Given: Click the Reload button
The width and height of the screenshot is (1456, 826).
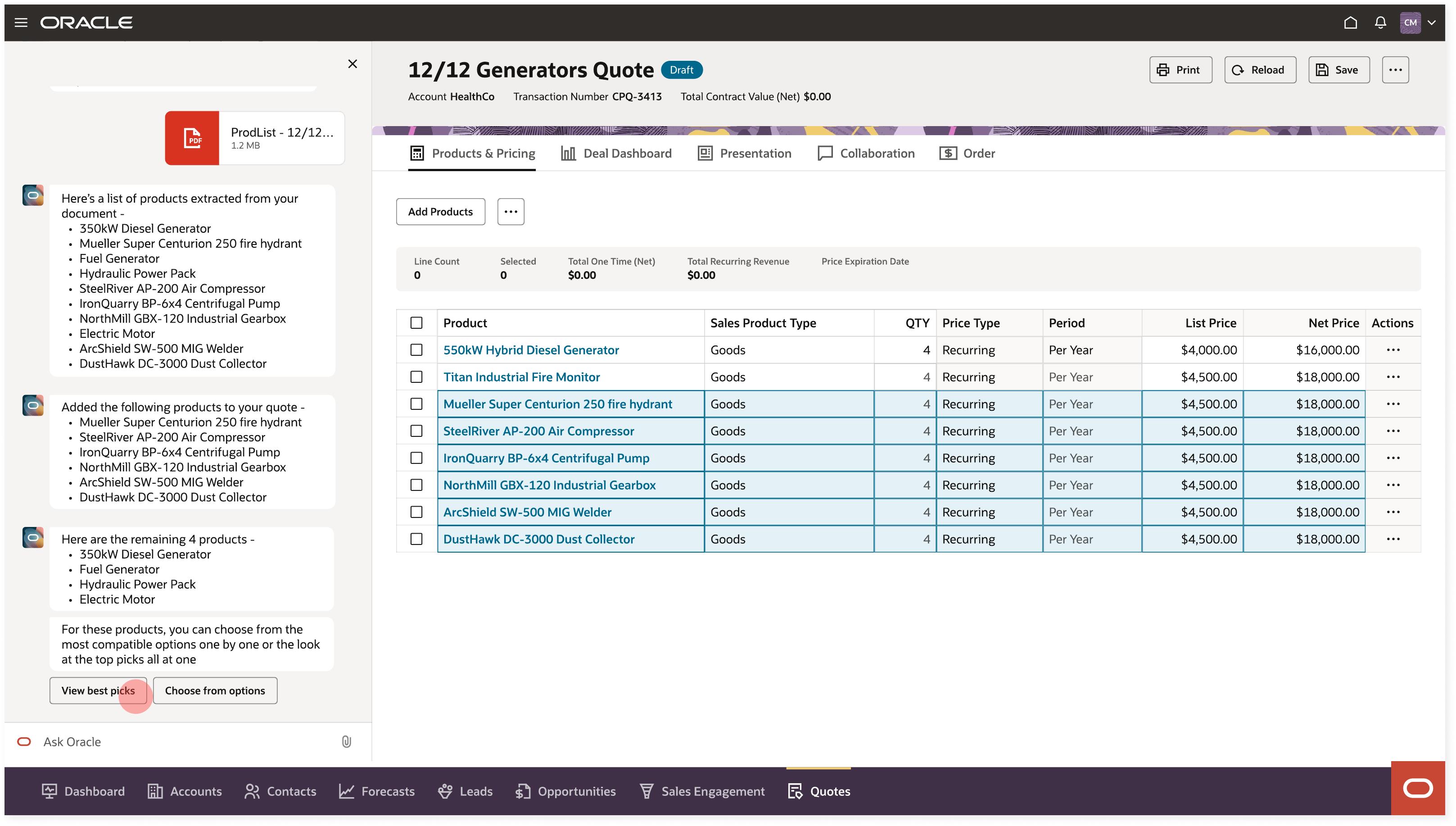Looking at the screenshot, I should click(1259, 70).
